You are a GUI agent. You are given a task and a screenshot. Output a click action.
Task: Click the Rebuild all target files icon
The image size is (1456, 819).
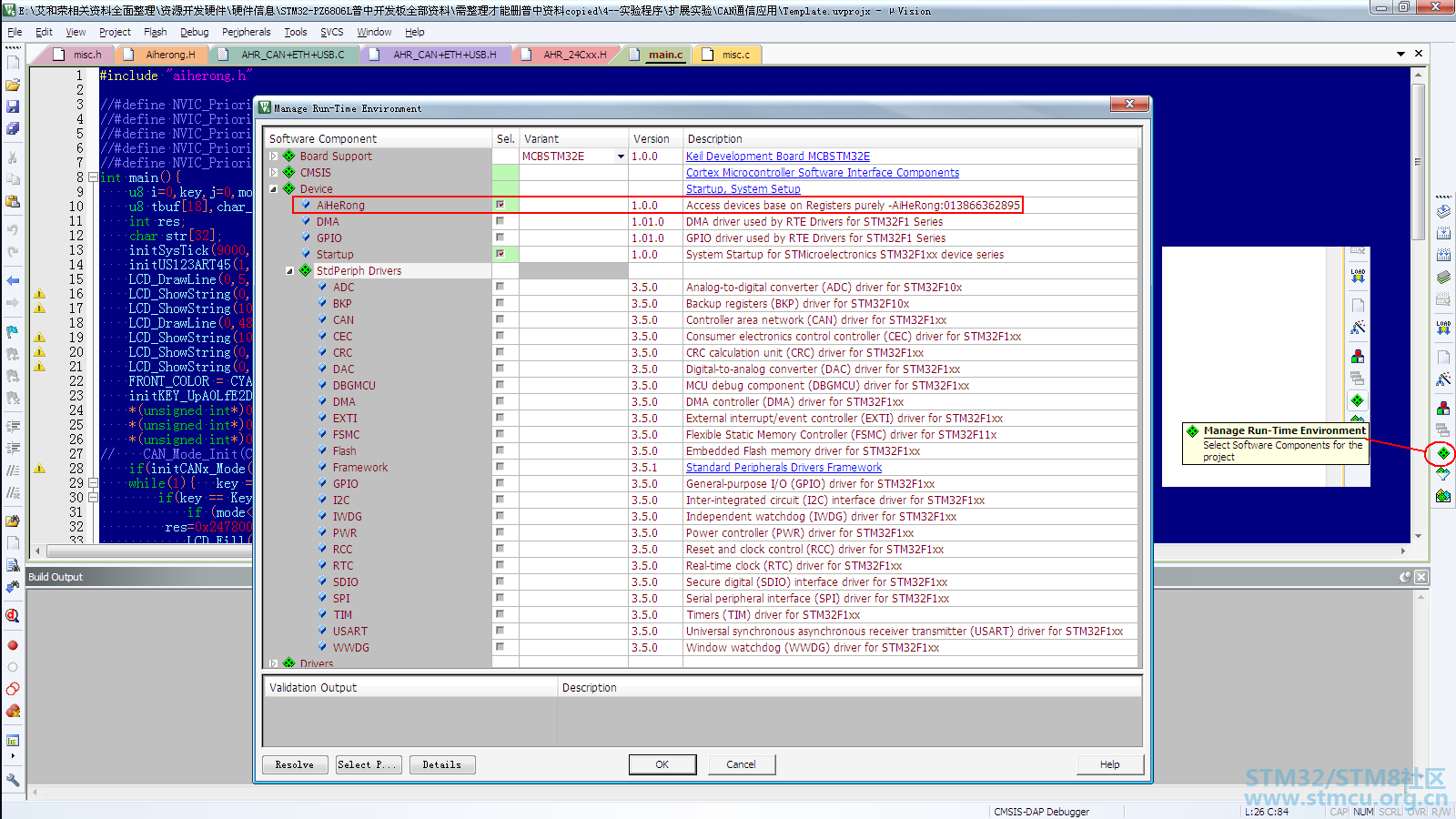pyautogui.click(x=1443, y=255)
